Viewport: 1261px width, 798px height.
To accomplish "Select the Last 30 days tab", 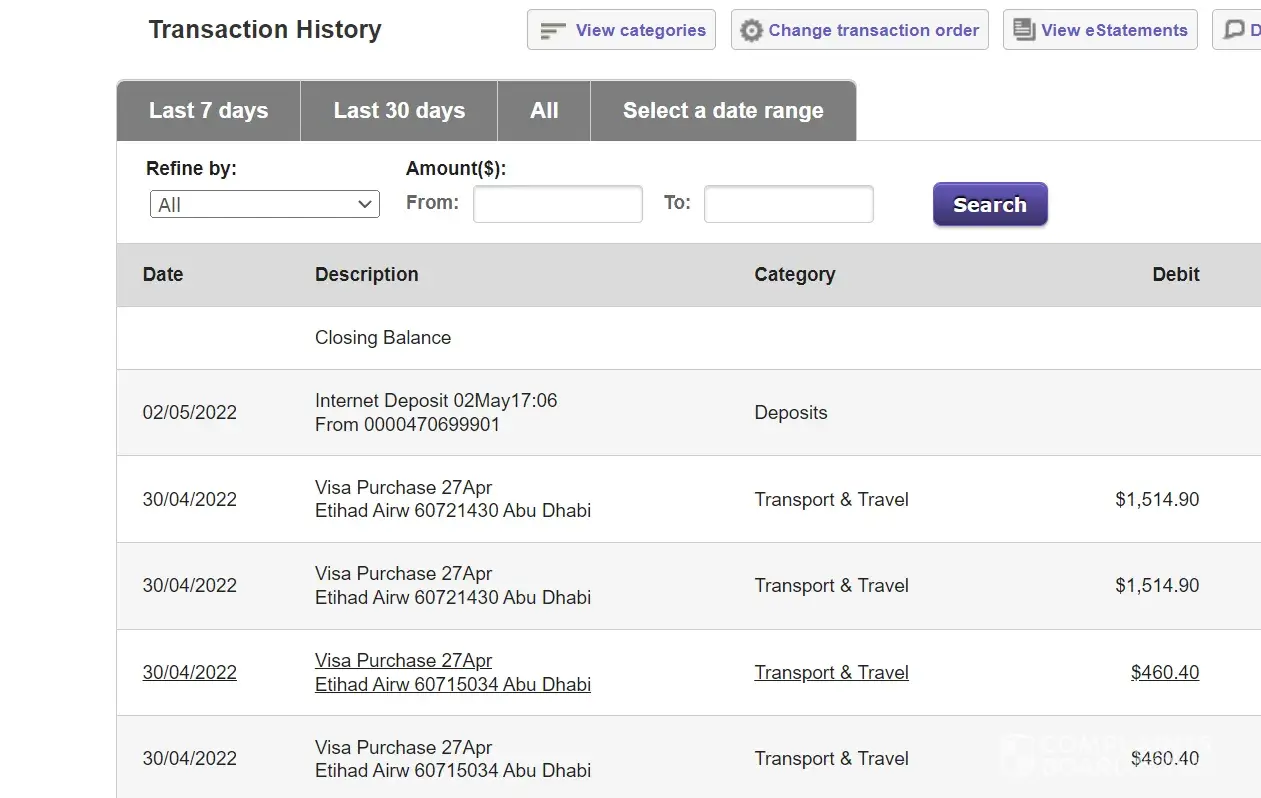I will pyautogui.click(x=399, y=111).
